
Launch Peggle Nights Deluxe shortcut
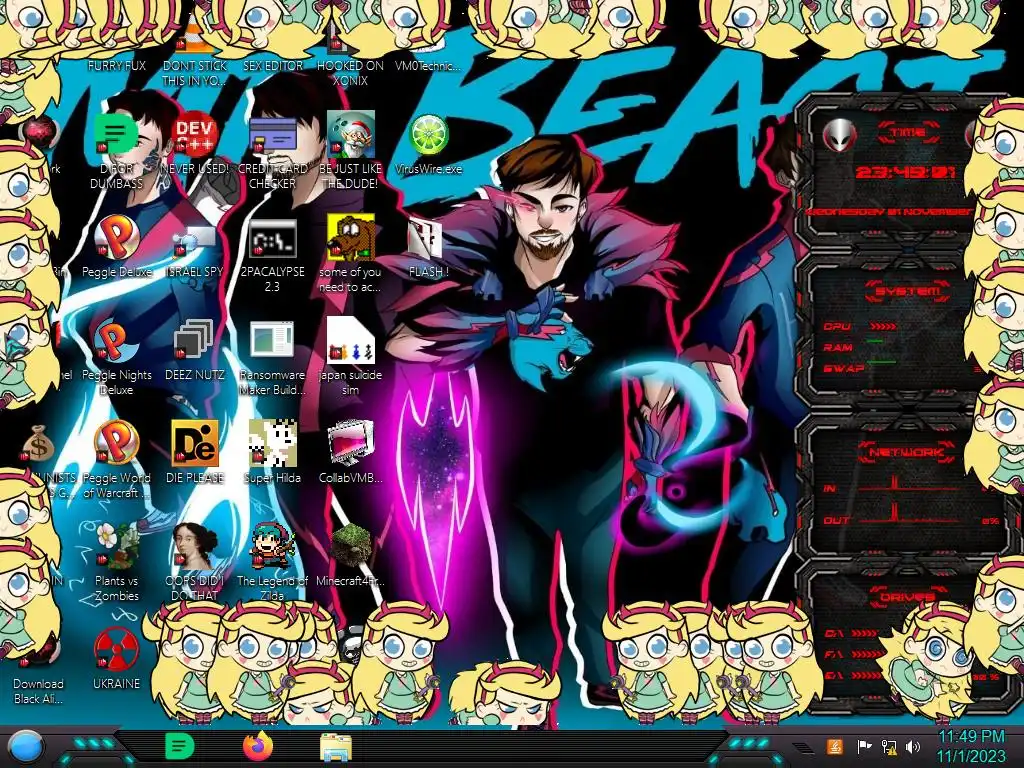click(116, 342)
